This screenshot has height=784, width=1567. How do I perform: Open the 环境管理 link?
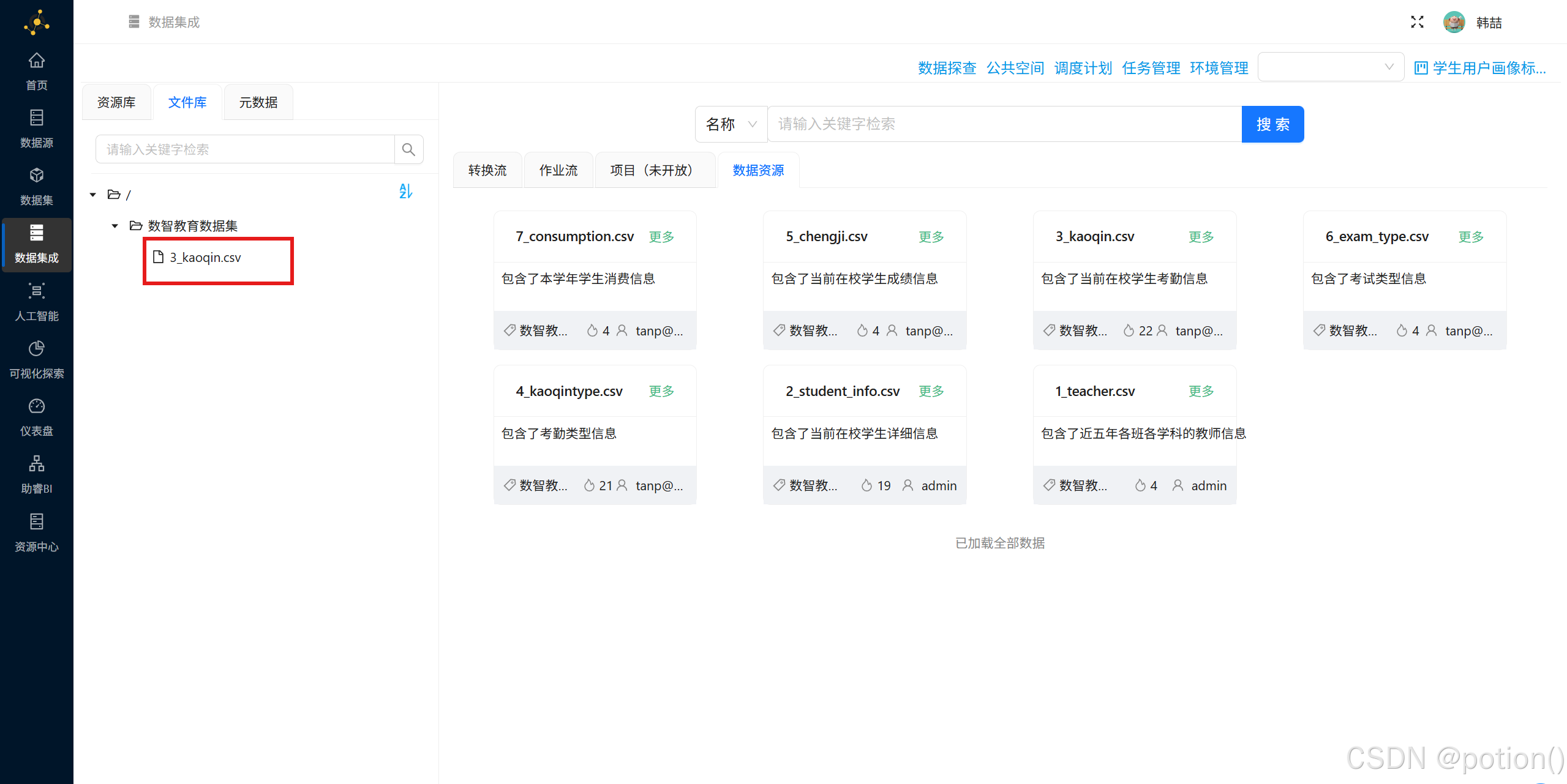(1219, 68)
